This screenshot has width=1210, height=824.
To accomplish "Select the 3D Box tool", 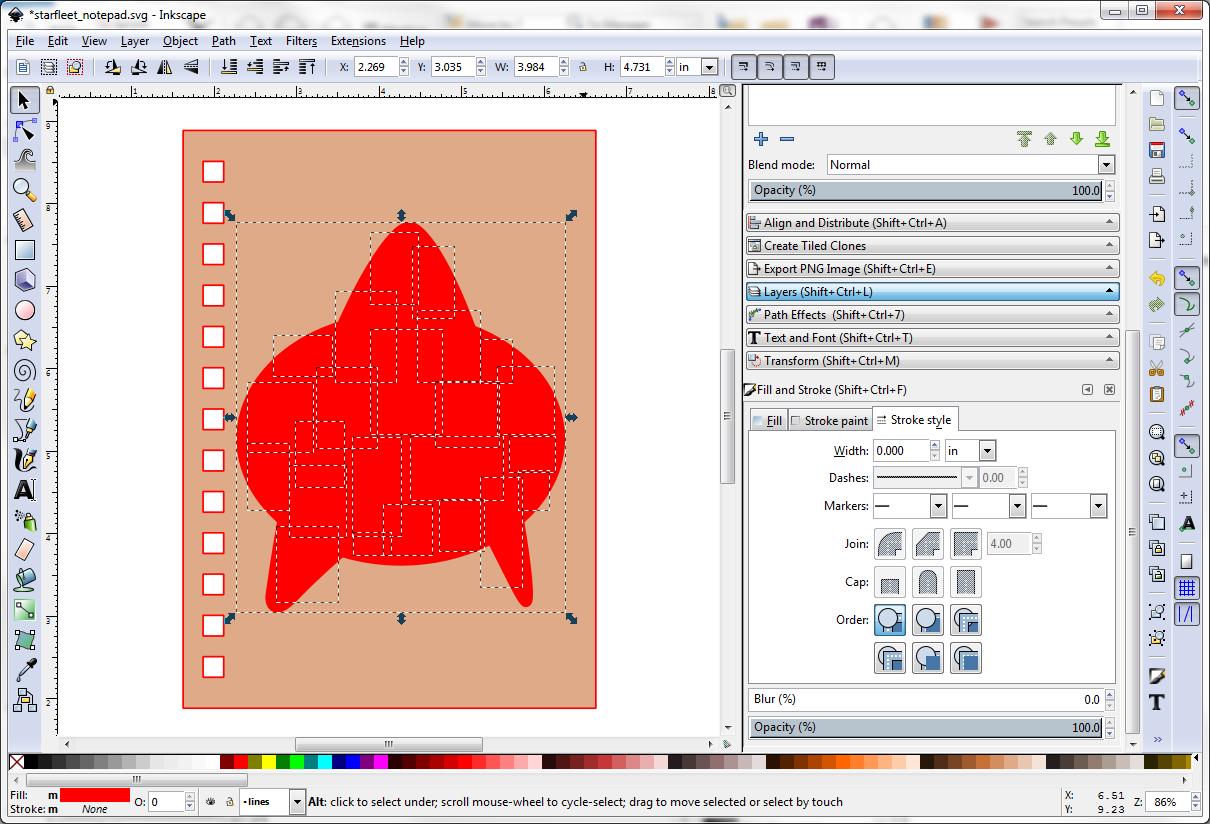I will tap(25, 280).
